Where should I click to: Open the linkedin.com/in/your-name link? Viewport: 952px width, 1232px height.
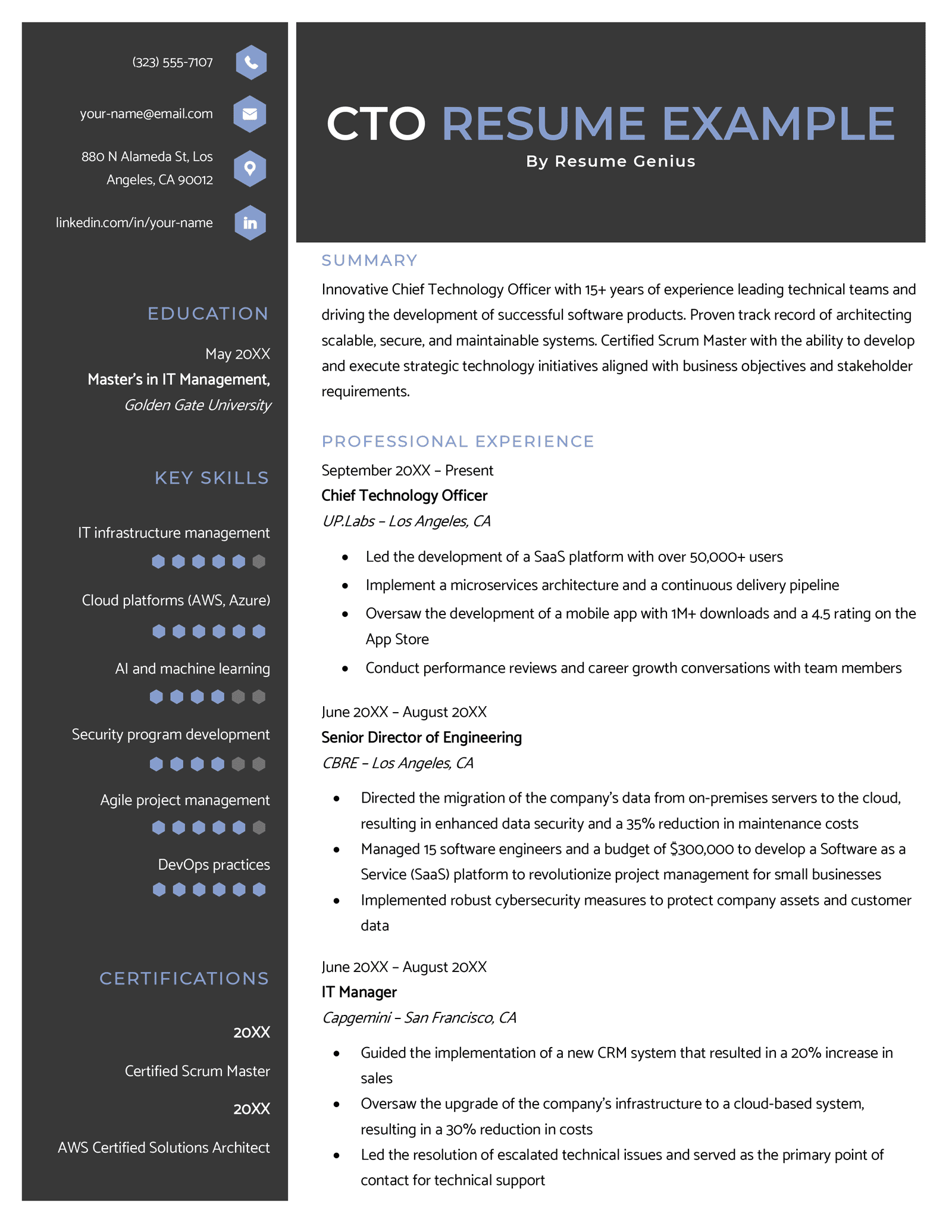click(134, 222)
